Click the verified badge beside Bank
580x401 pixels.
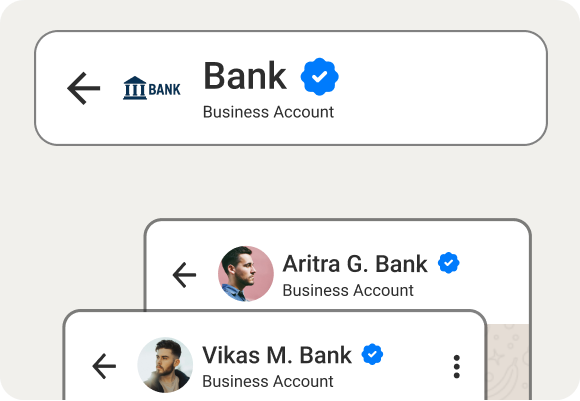tap(320, 77)
